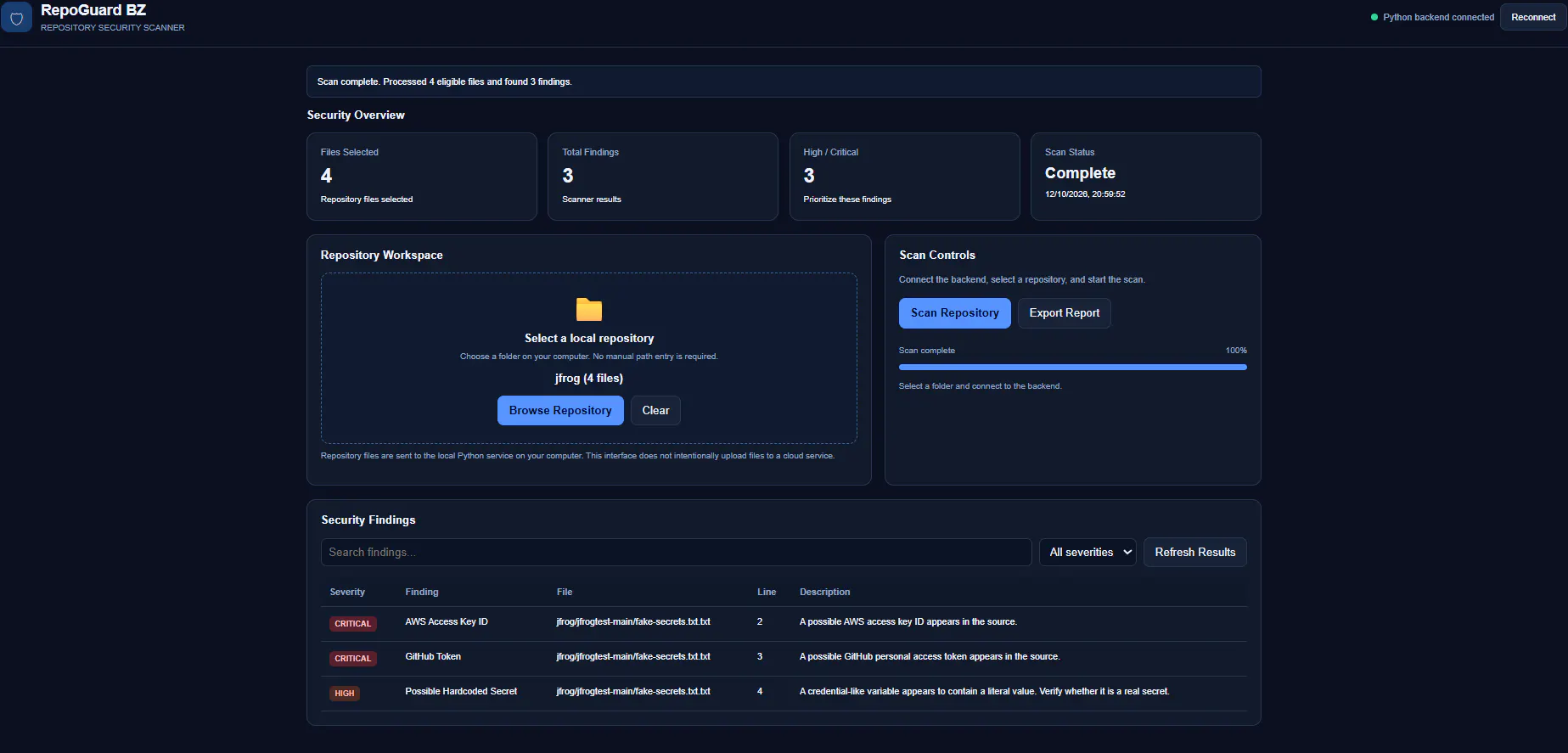
Task: Click the Scan Status Complete card
Action: [1146, 177]
